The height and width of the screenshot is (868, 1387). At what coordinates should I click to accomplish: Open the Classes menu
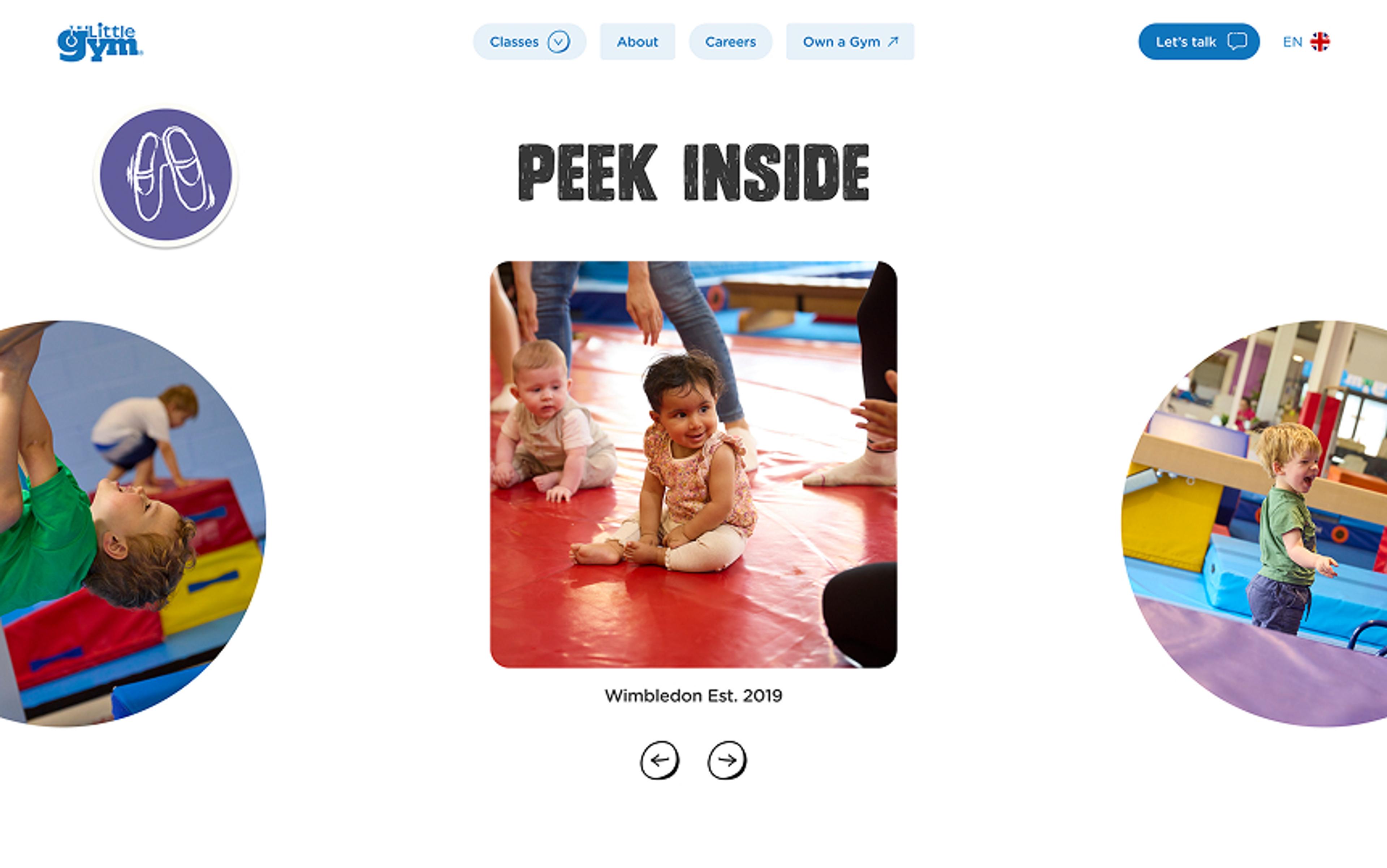(529, 41)
